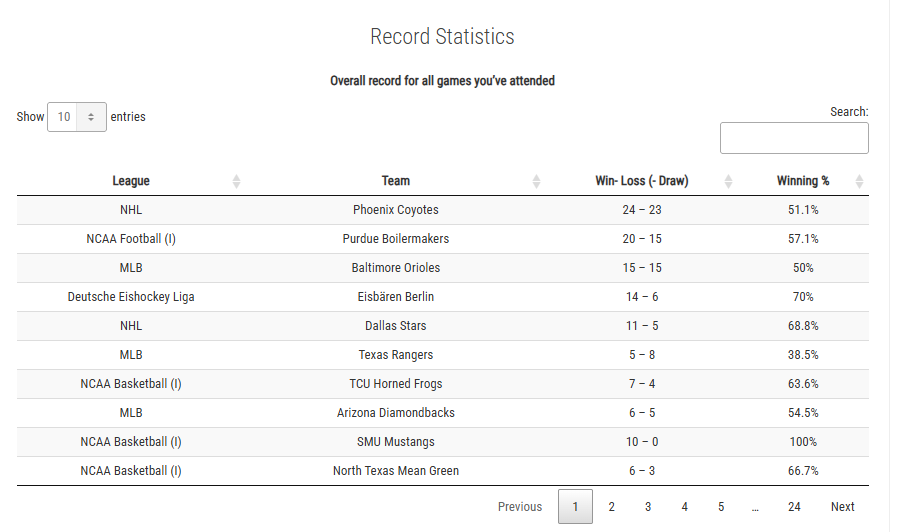Viewport: 908px width, 532px height.
Task: Click into the Search input field
Action: (x=794, y=138)
